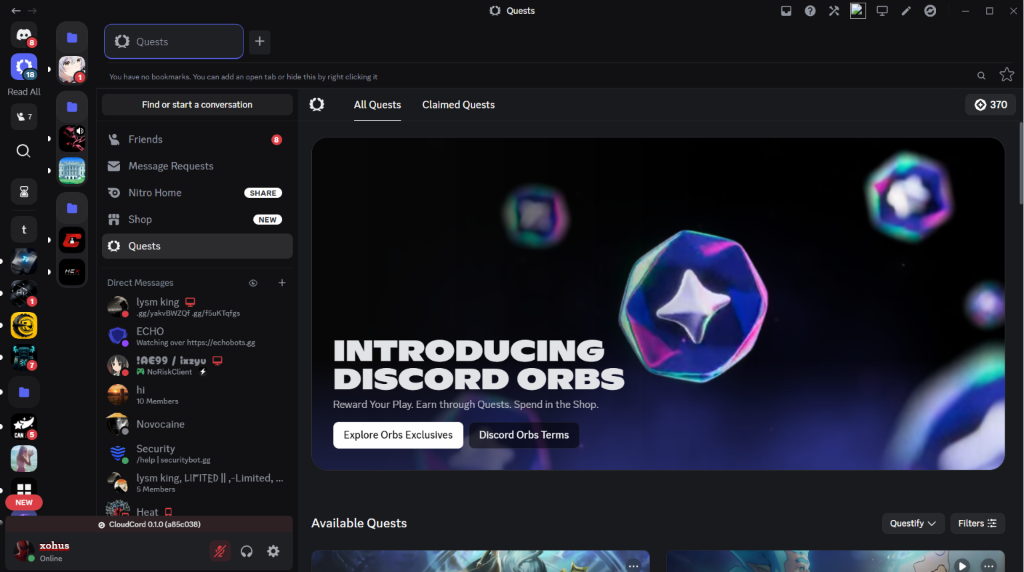Open the yellow coin server icon
This screenshot has width=1024, height=572.
24,326
